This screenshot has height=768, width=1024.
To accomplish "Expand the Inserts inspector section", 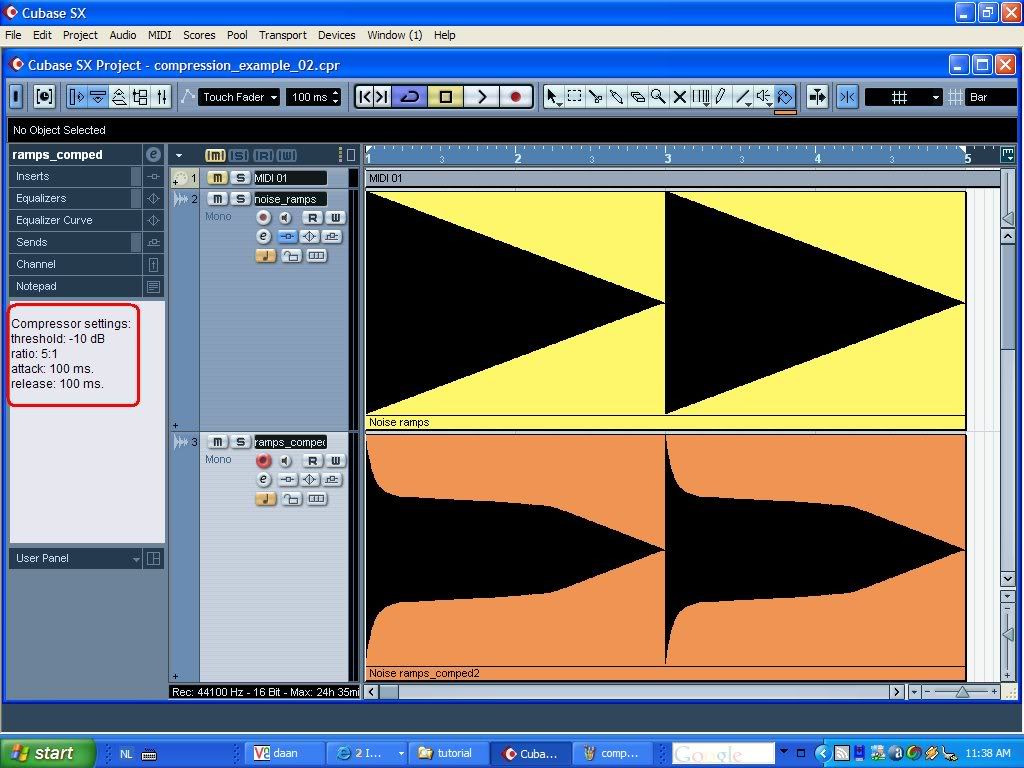I will (x=76, y=176).
